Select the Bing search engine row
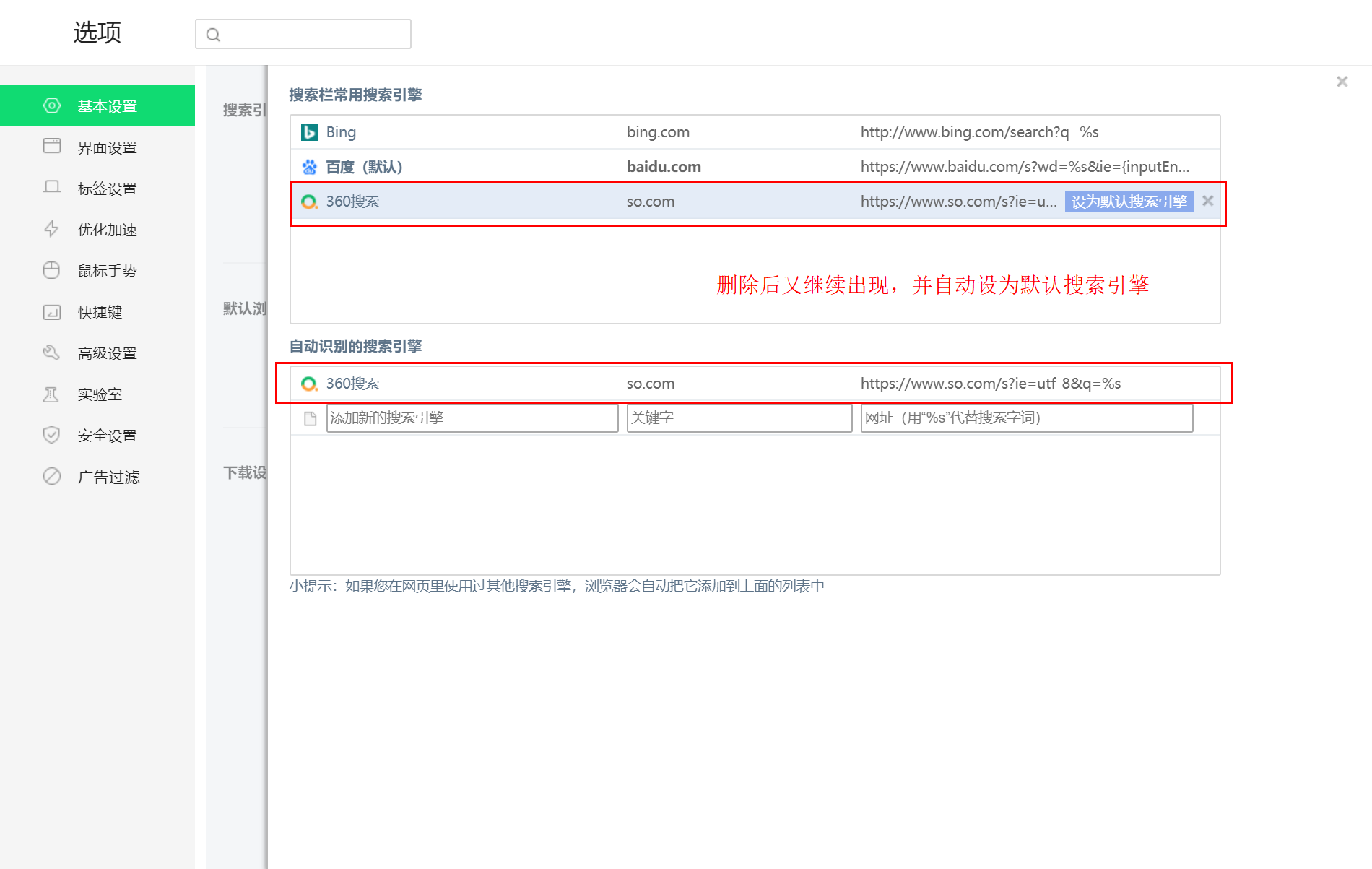 click(x=755, y=132)
